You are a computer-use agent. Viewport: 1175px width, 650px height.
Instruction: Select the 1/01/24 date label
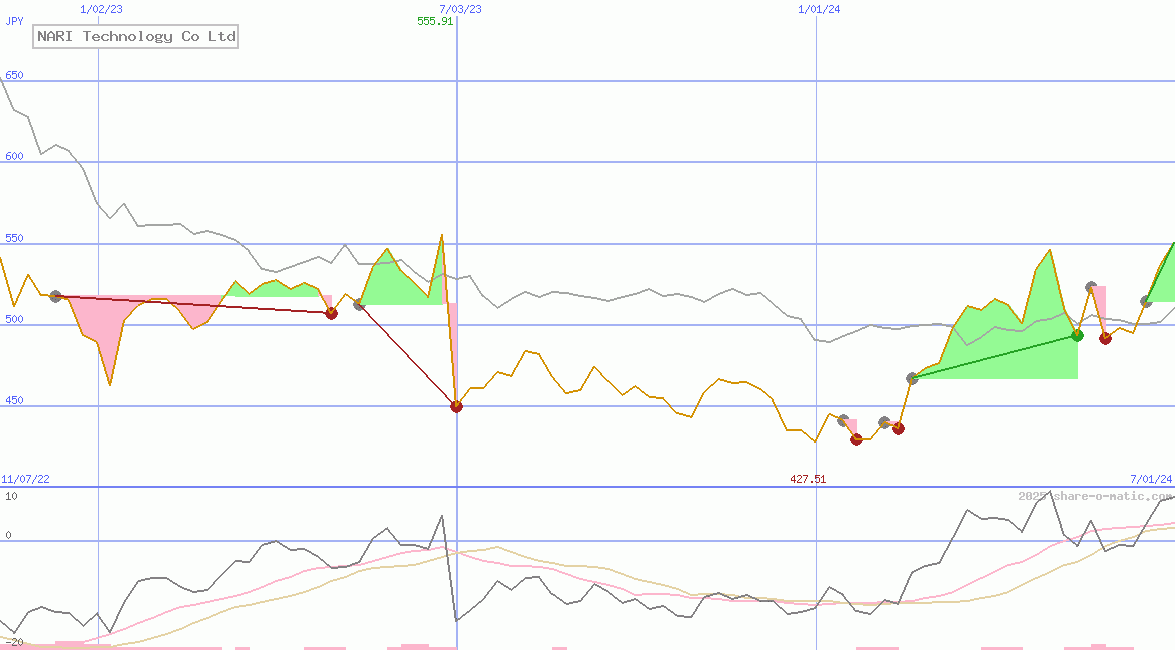click(818, 9)
